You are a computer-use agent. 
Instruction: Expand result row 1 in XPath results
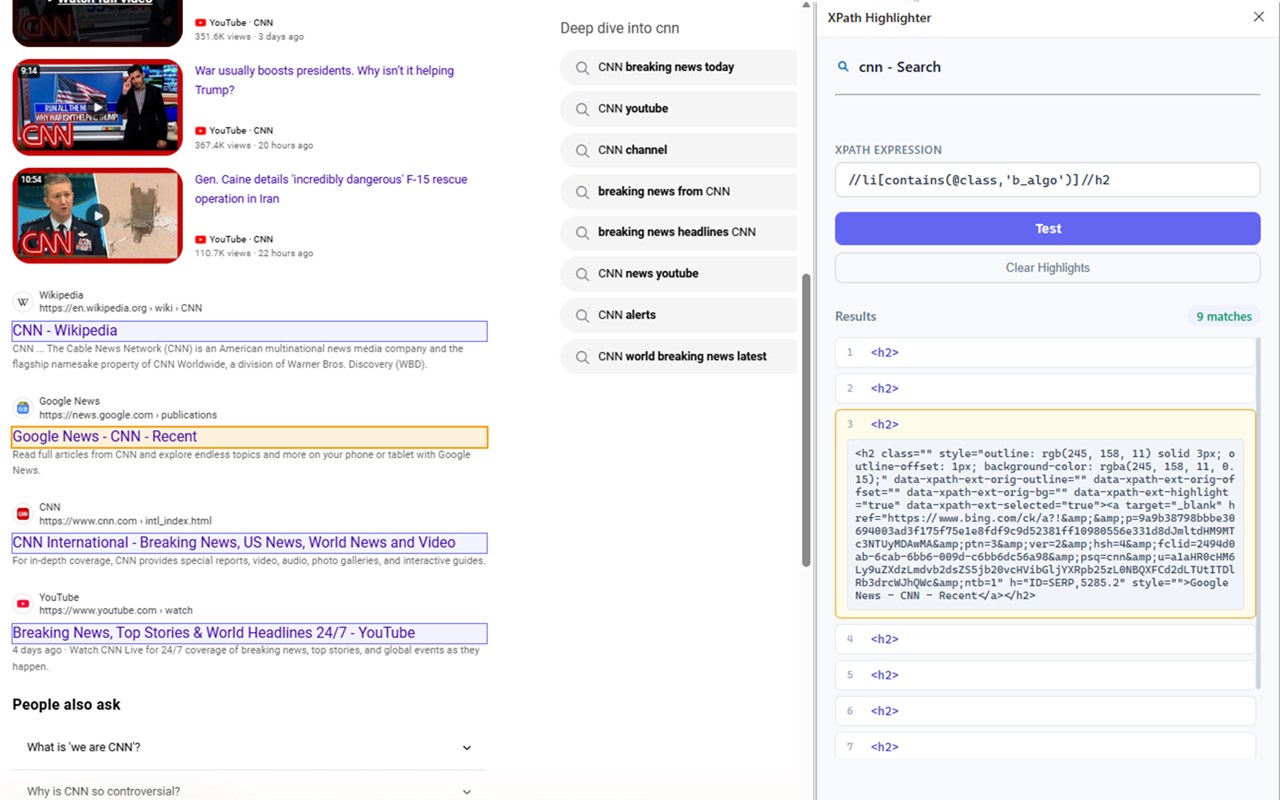click(1046, 352)
